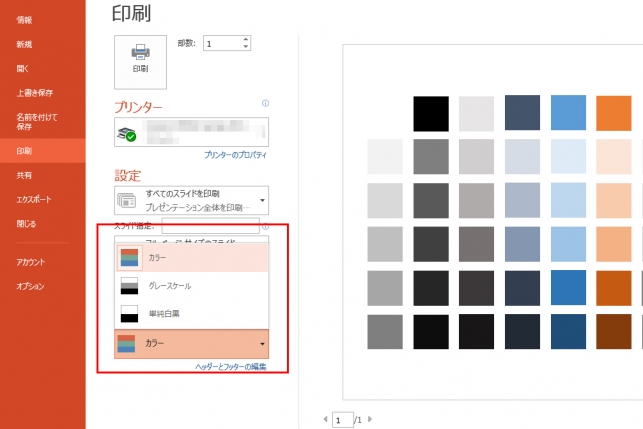Click the slides icon in すべてのスライドを印刷
The image size is (643, 429).
pyautogui.click(x=127, y=201)
